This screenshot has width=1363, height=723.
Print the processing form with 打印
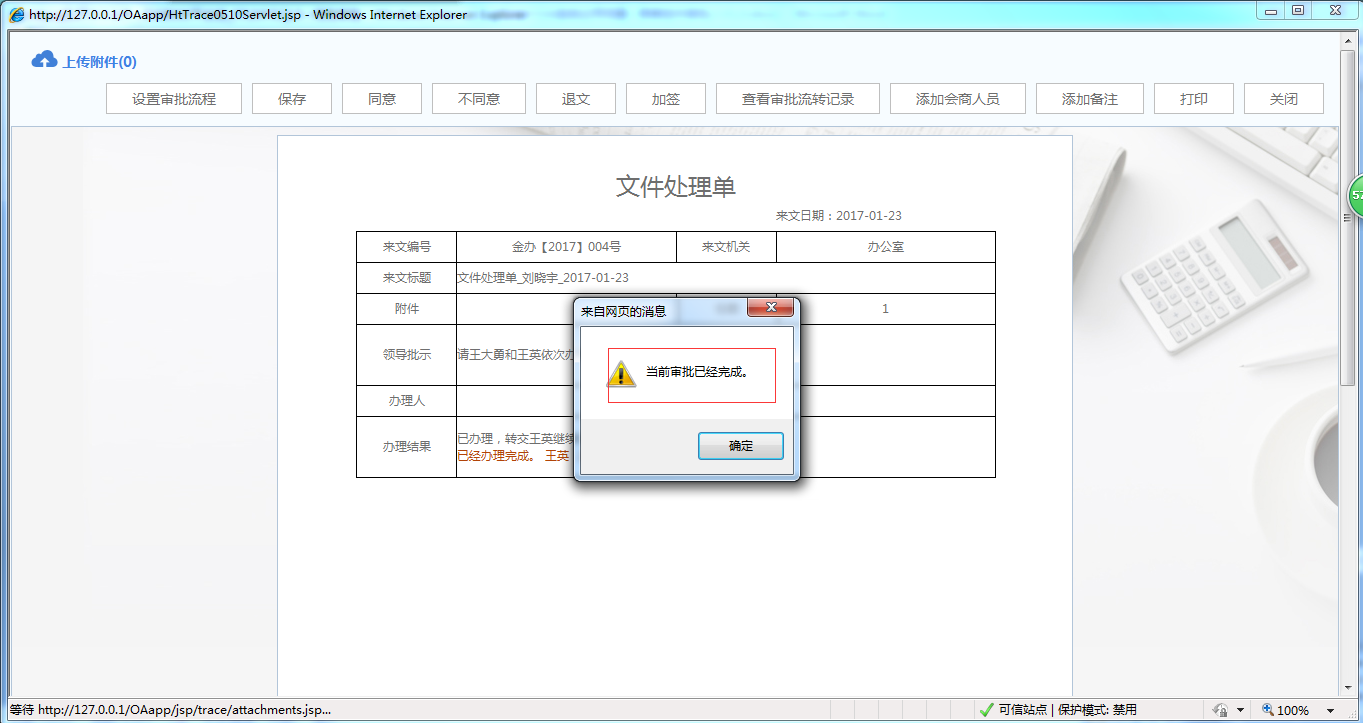(1193, 98)
